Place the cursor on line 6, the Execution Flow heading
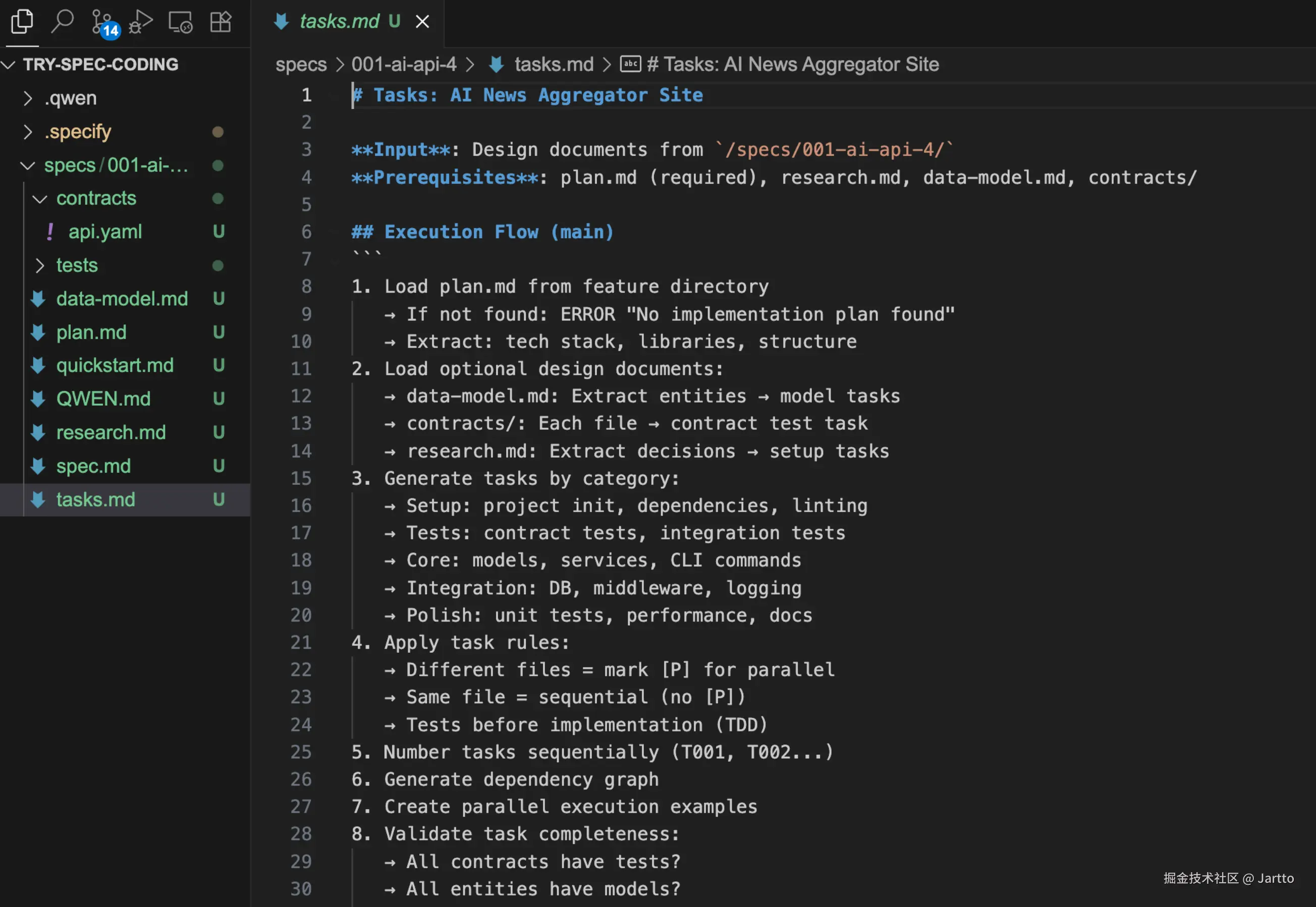This screenshot has width=1316, height=907. point(482,232)
